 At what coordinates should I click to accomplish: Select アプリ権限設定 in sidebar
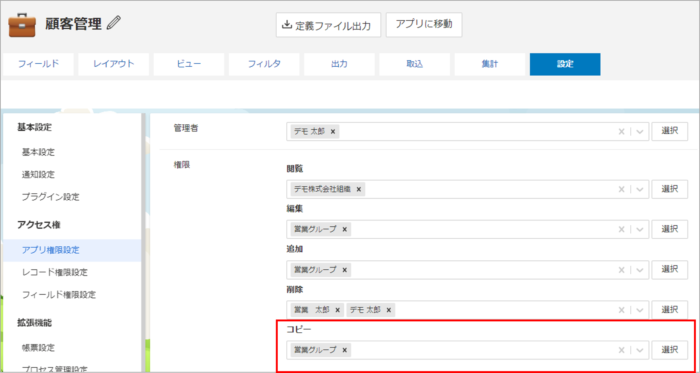(x=50, y=250)
